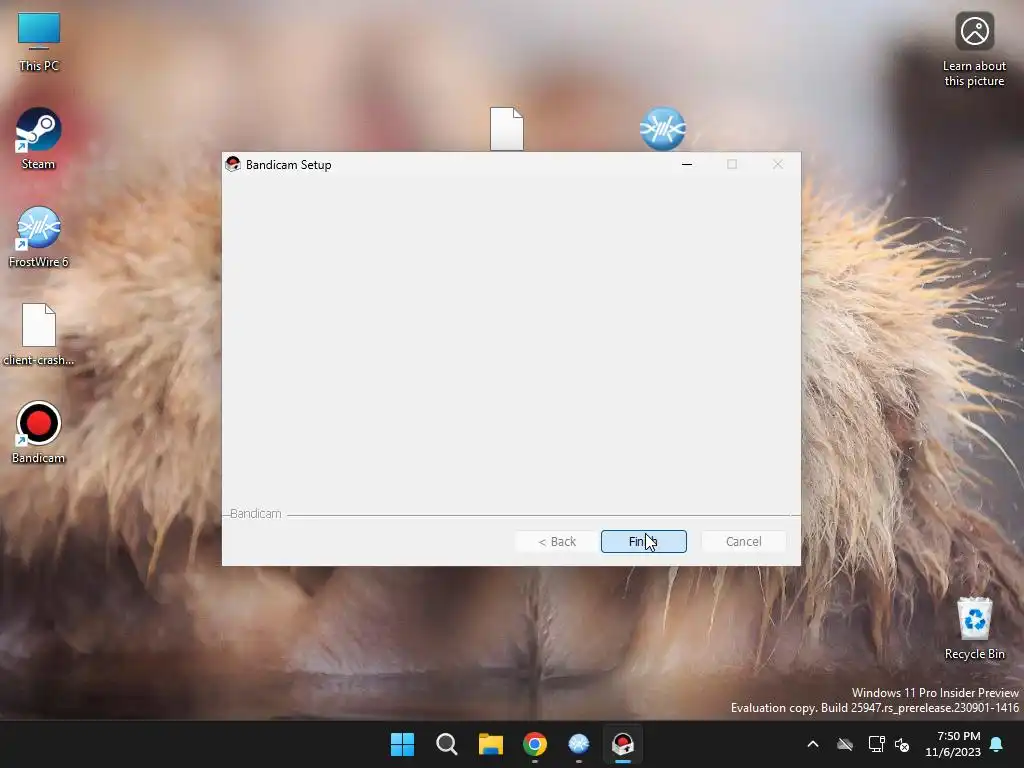Click the Finish button in Bandicam Setup

(643, 541)
